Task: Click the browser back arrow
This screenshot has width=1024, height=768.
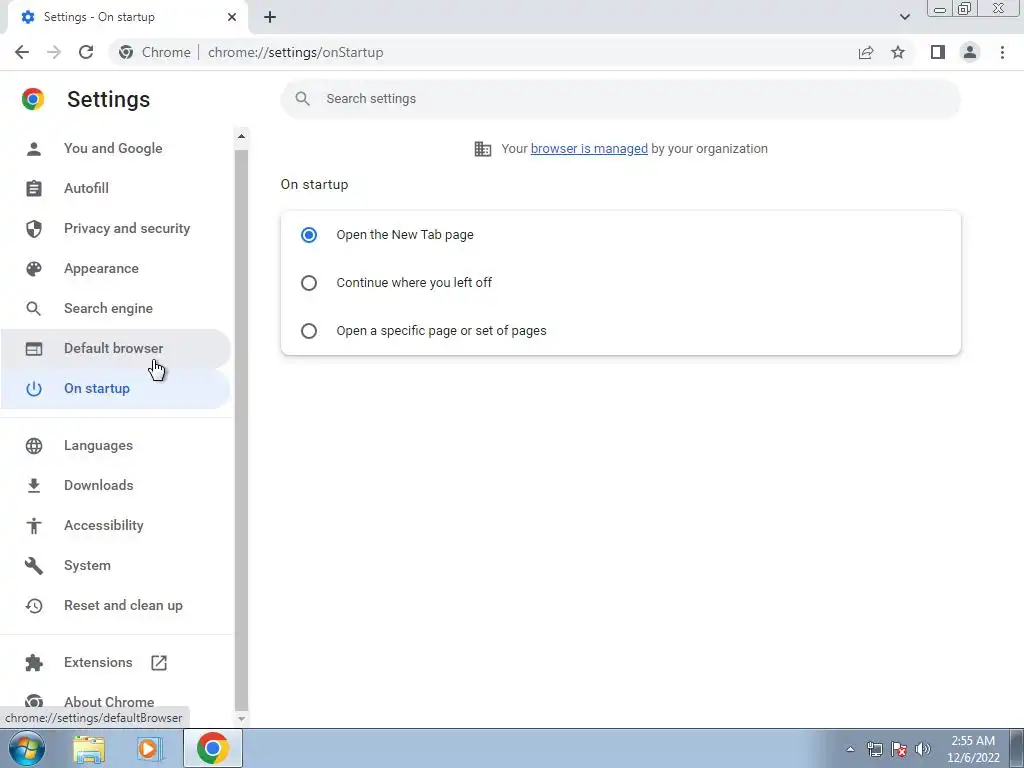Action: (x=22, y=52)
